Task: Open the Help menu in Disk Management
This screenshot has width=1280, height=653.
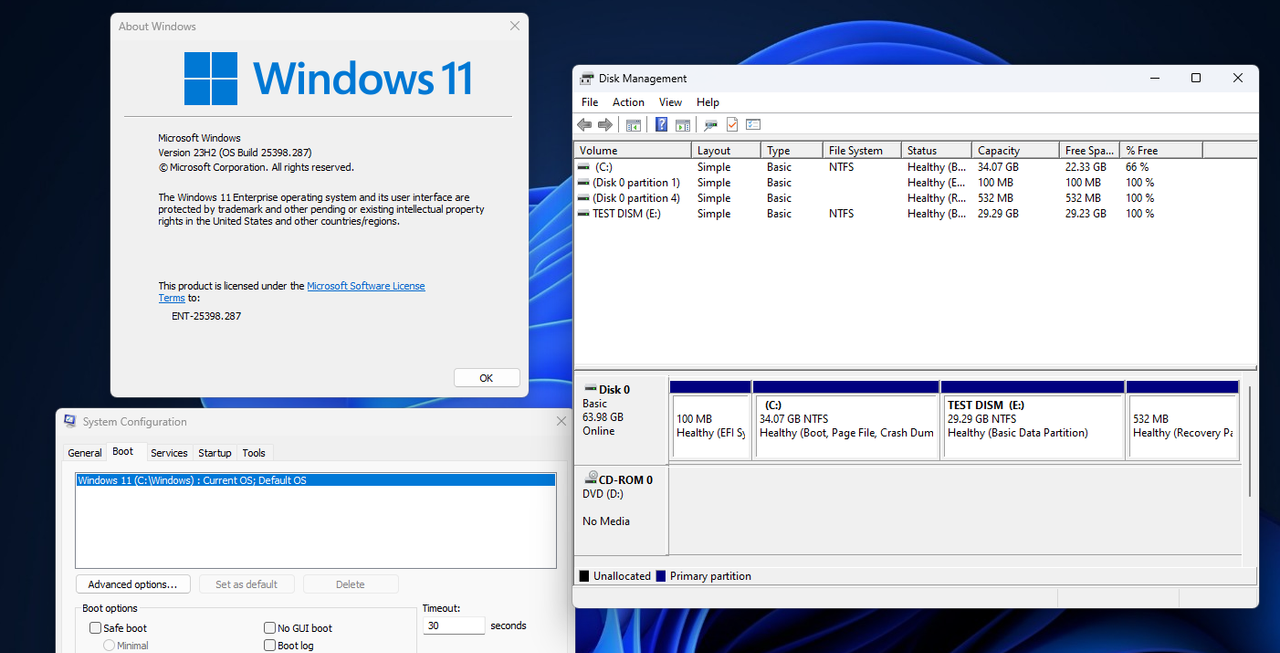Action: pos(708,102)
